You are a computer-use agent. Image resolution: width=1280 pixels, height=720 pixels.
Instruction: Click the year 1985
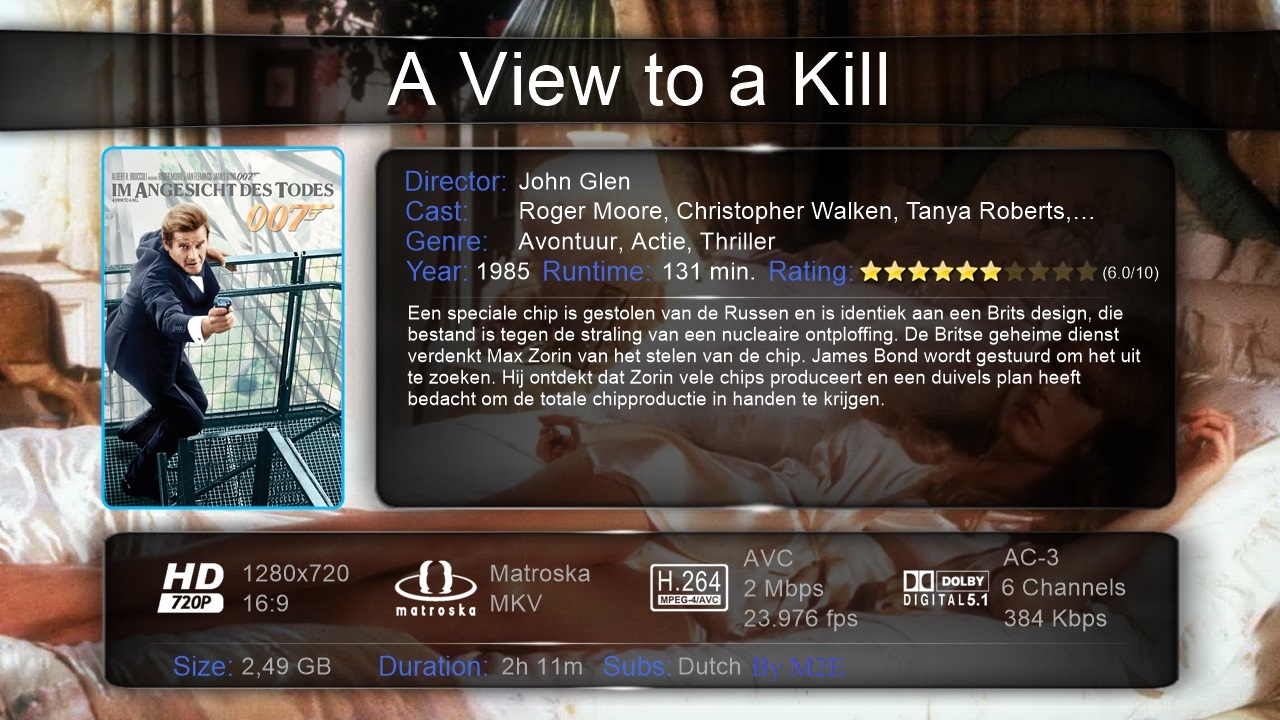click(503, 272)
